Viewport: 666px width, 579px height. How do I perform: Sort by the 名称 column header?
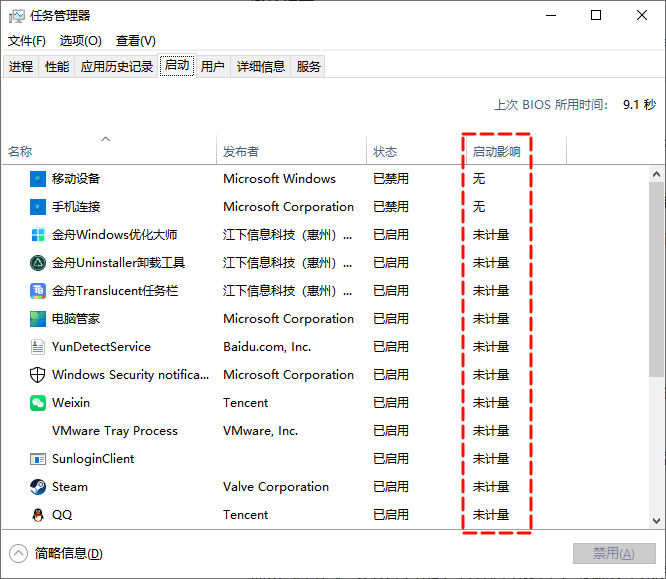point(109,149)
